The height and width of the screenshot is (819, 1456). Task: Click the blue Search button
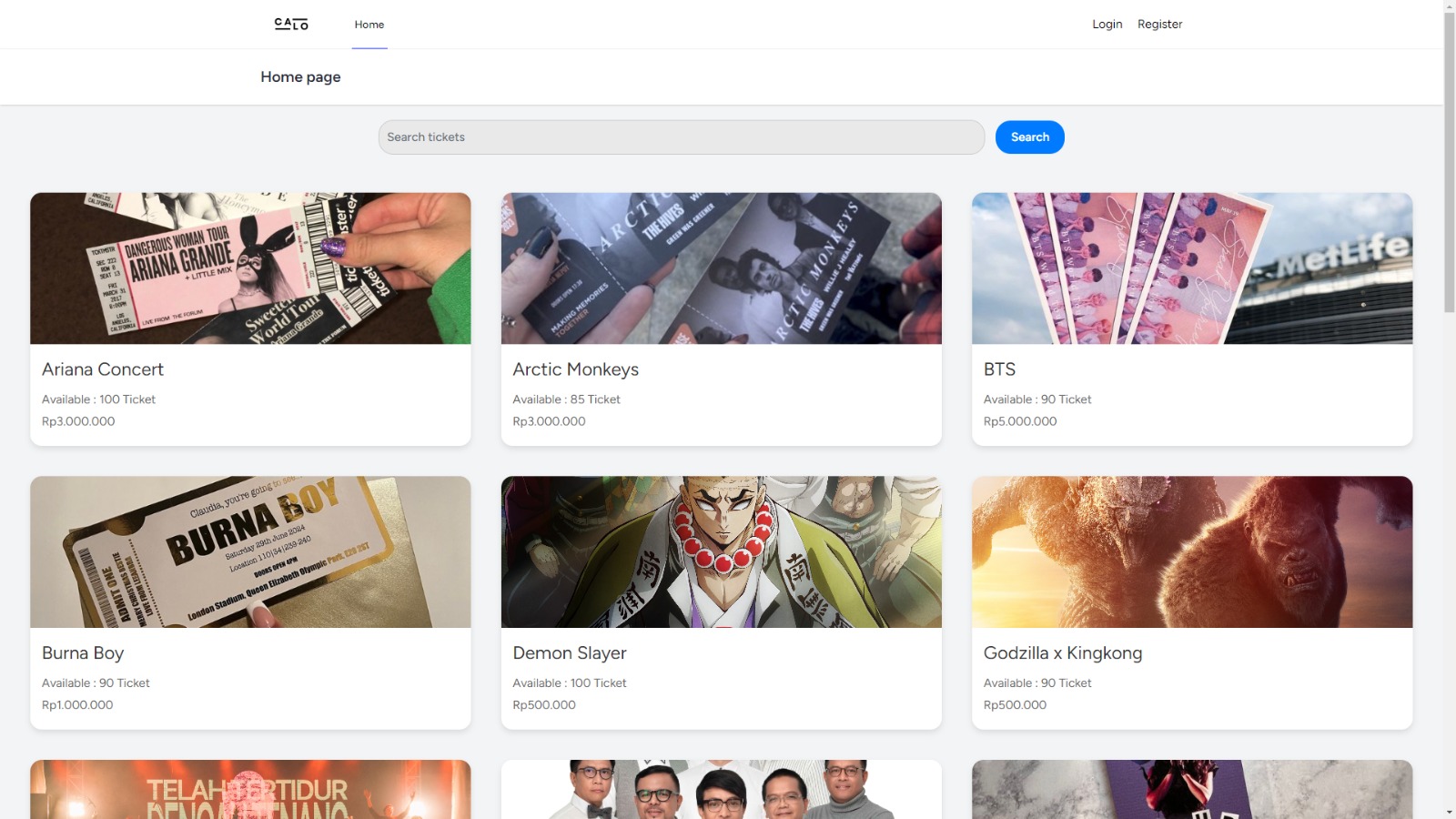(1030, 137)
